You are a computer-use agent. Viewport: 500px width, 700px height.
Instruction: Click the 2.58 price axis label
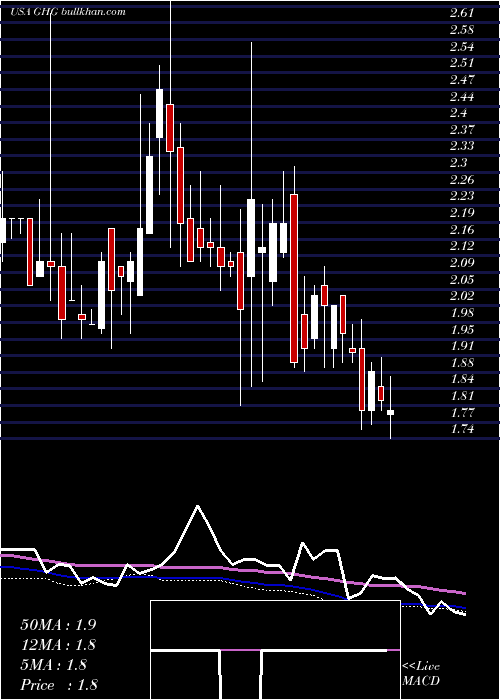461,30
